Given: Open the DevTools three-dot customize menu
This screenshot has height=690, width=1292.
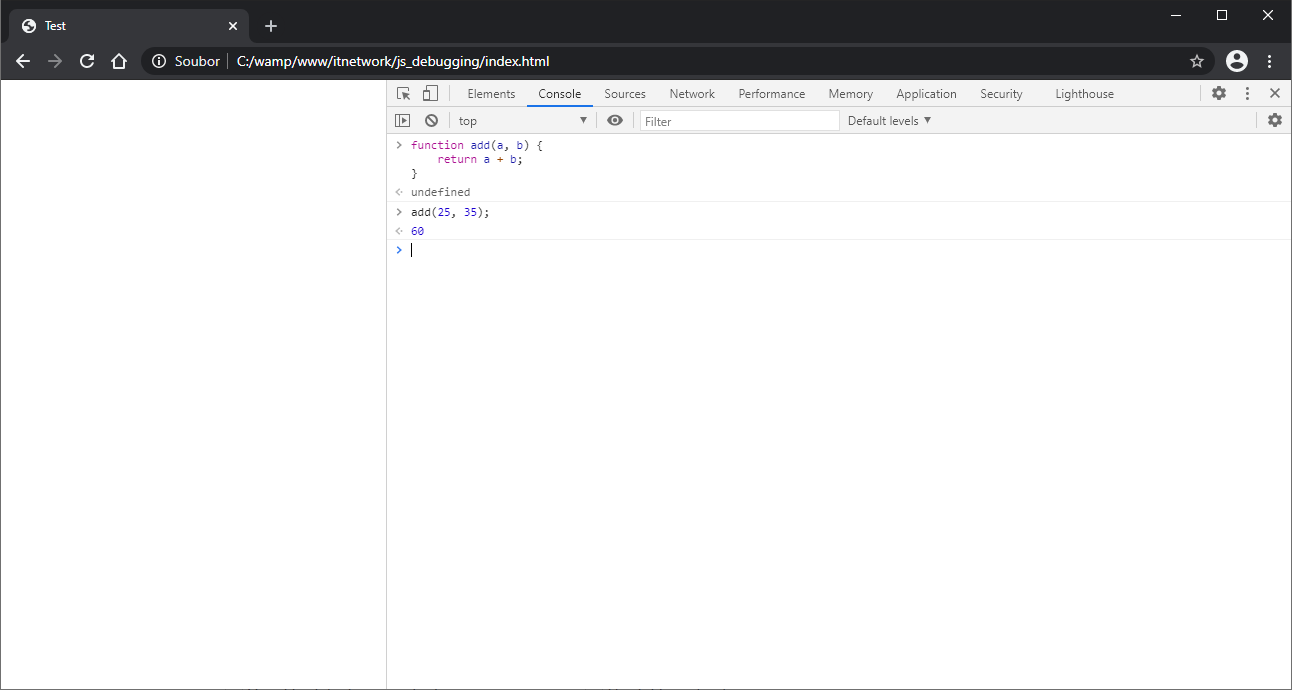Looking at the screenshot, I should (x=1247, y=93).
